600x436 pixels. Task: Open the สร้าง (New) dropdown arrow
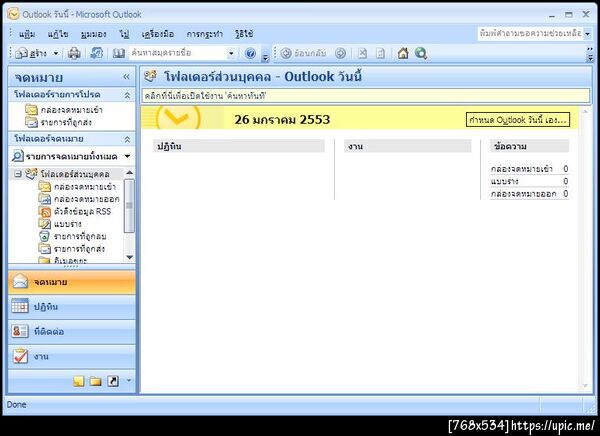(56, 53)
